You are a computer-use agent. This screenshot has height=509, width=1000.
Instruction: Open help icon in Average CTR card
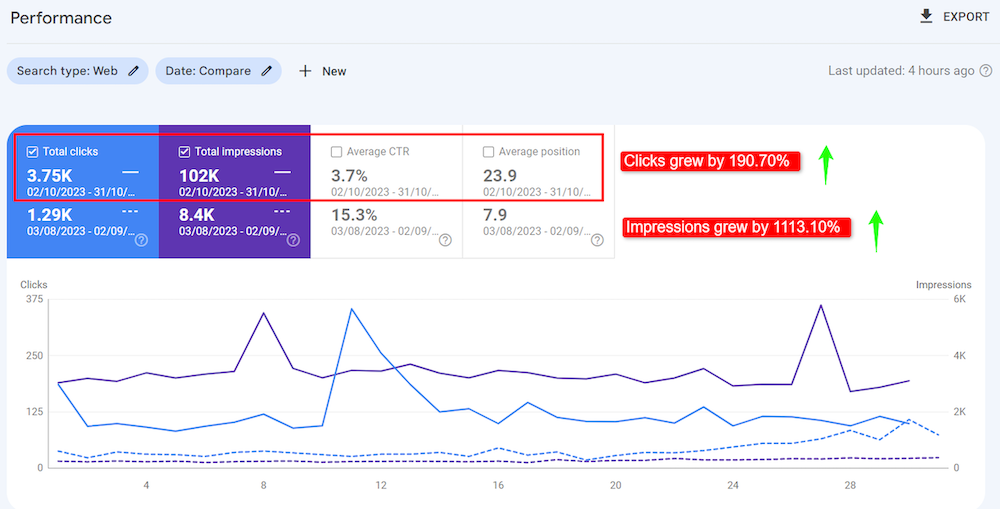tap(445, 240)
